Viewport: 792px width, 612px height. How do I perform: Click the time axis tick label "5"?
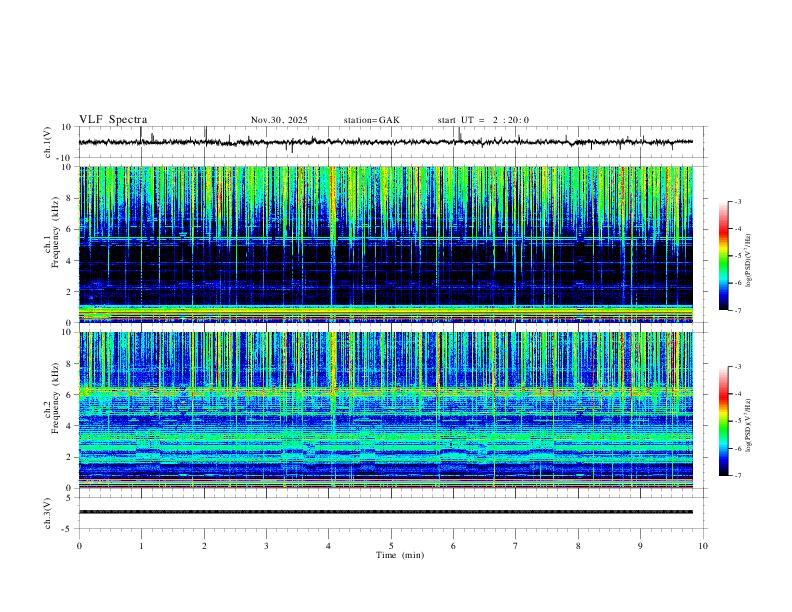click(x=391, y=546)
